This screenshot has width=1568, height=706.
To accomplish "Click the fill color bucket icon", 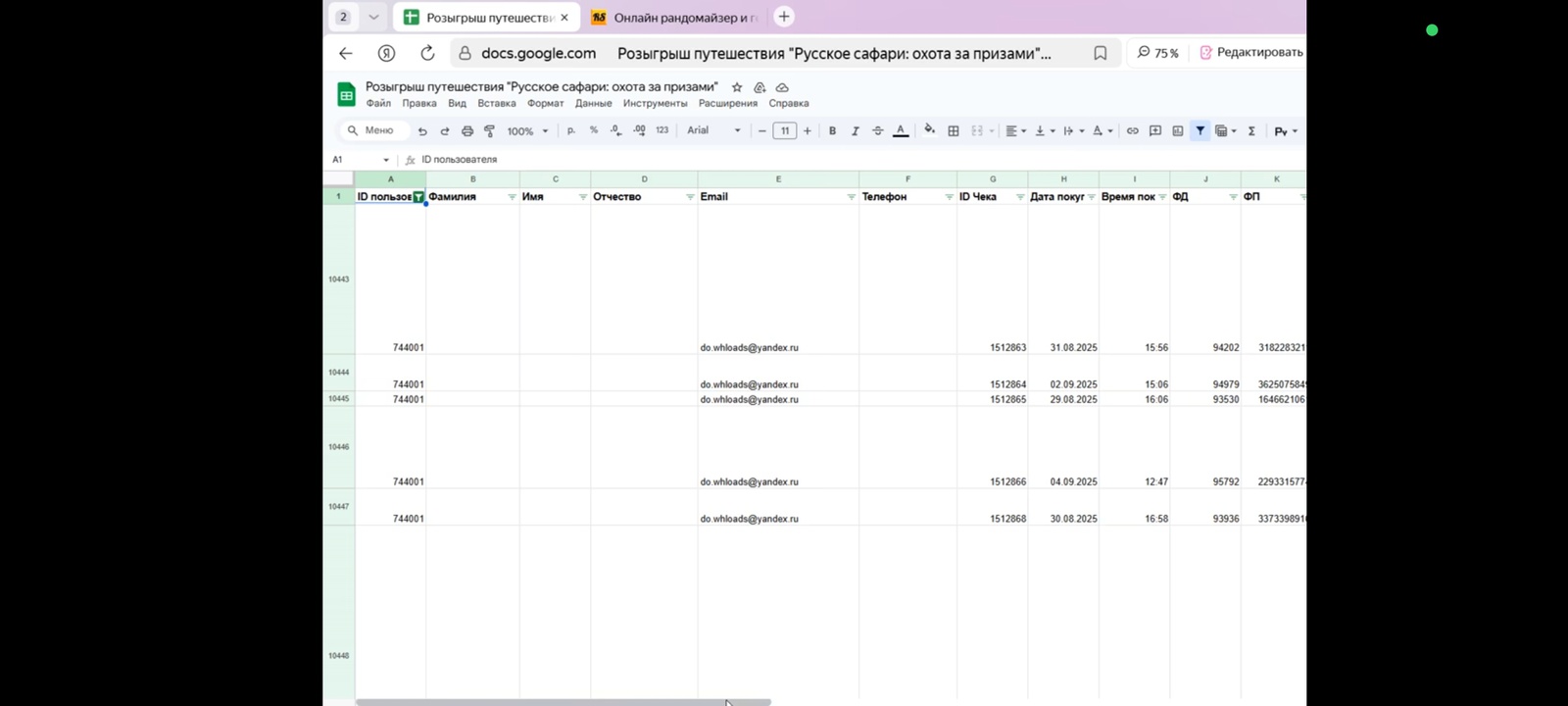I will [x=929, y=130].
